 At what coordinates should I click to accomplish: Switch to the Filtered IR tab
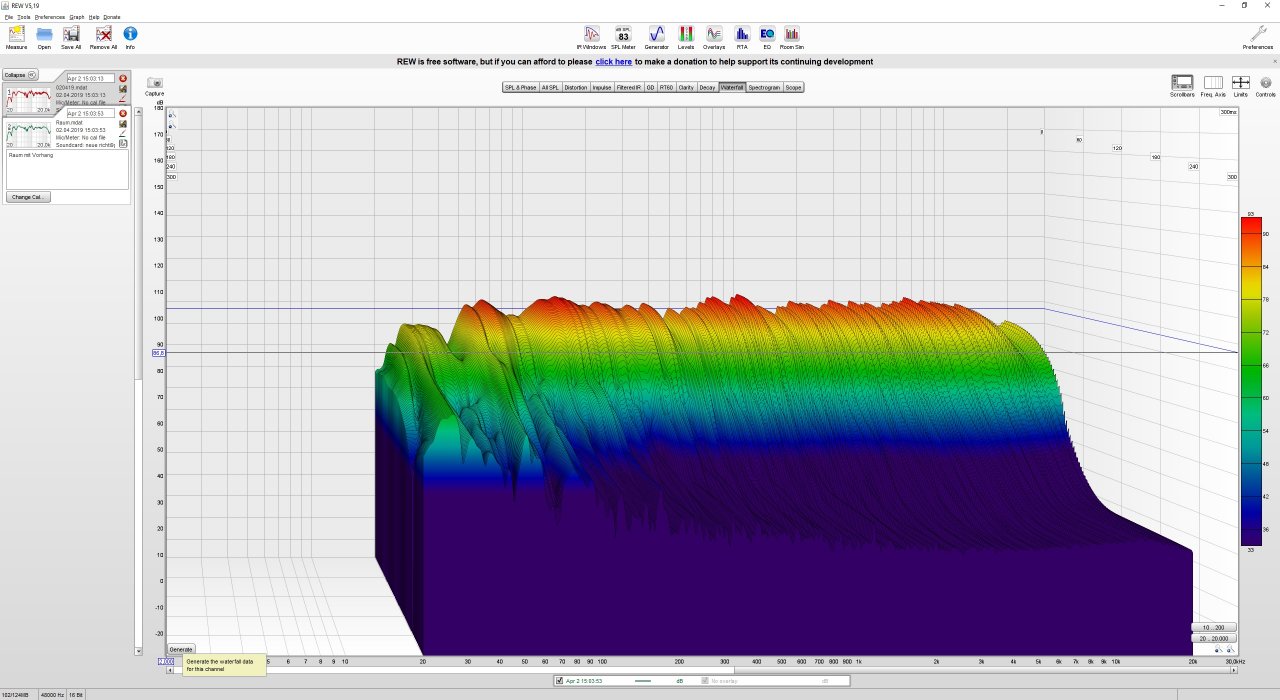628,87
